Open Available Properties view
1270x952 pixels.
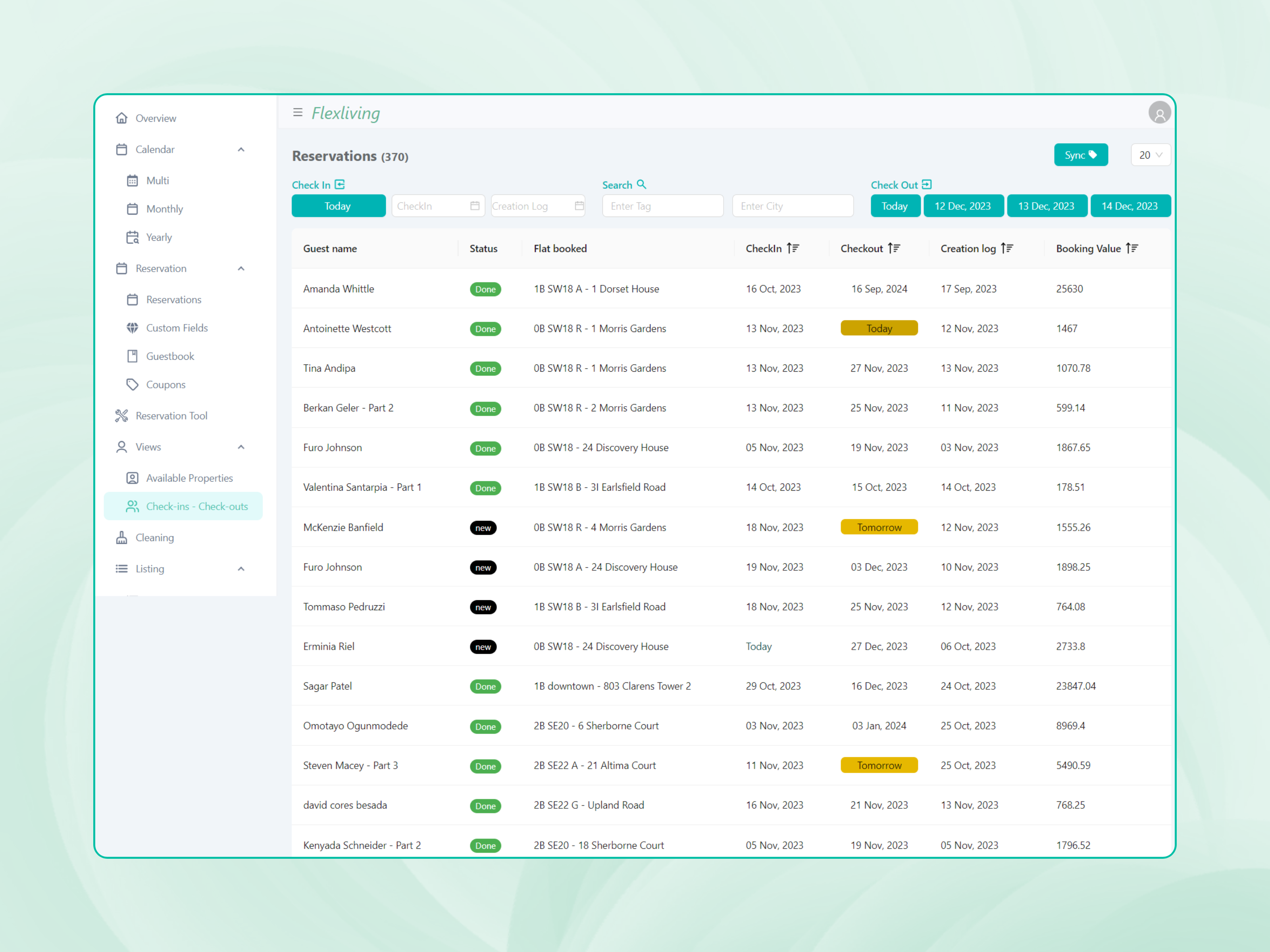pos(189,478)
